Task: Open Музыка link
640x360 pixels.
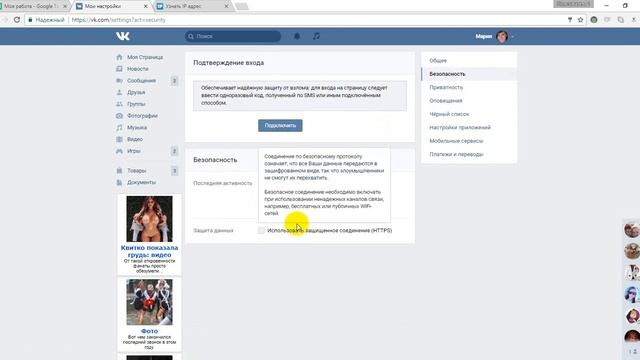Action: click(137, 128)
